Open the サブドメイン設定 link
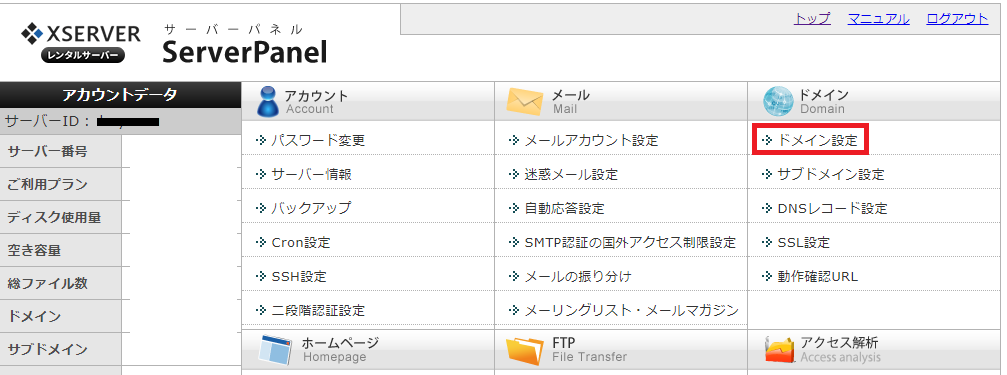Image resolution: width=1007 pixels, height=375 pixels. pos(830,174)
